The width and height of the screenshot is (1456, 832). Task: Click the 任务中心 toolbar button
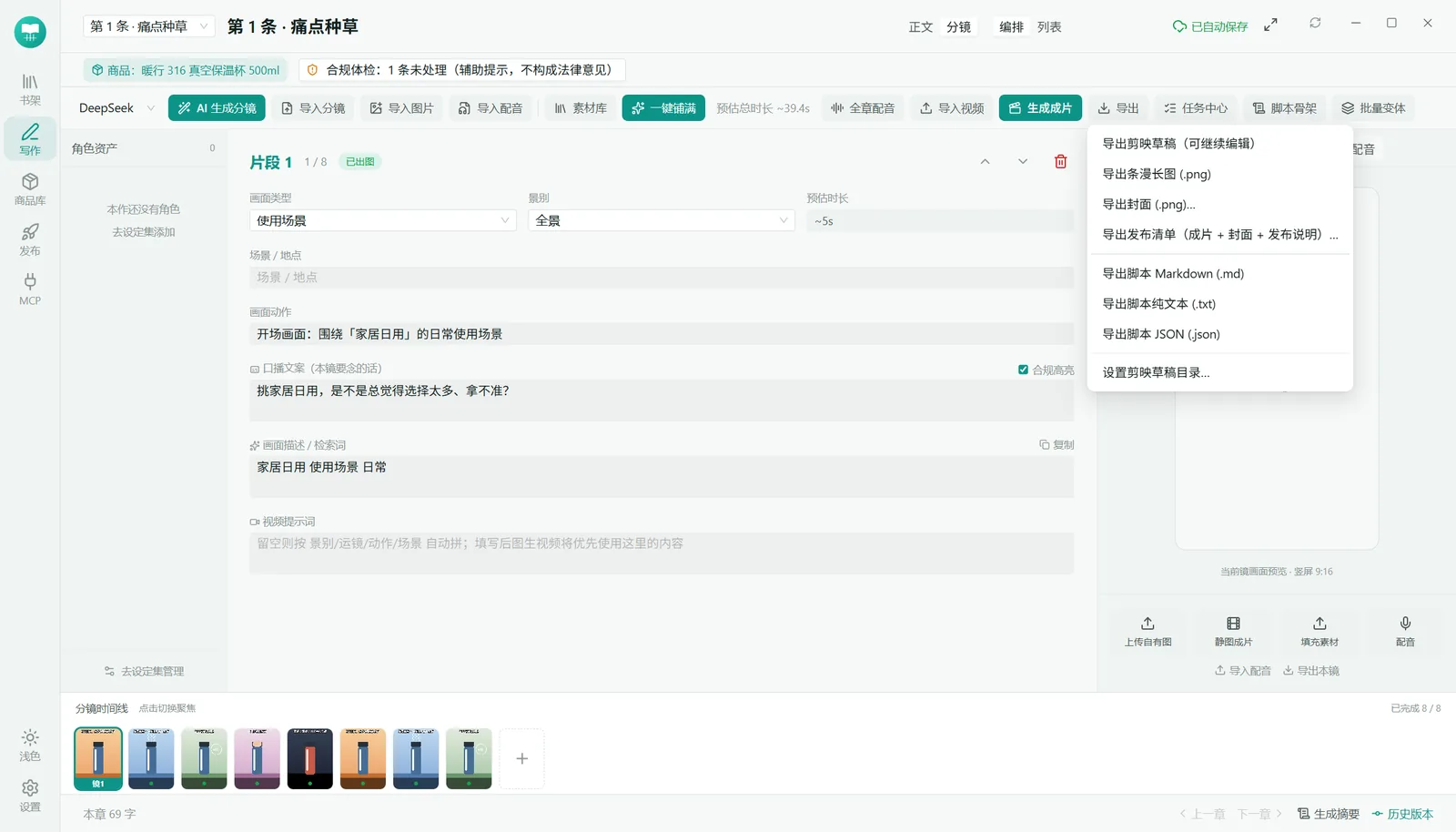click(x=1196, y=107)
